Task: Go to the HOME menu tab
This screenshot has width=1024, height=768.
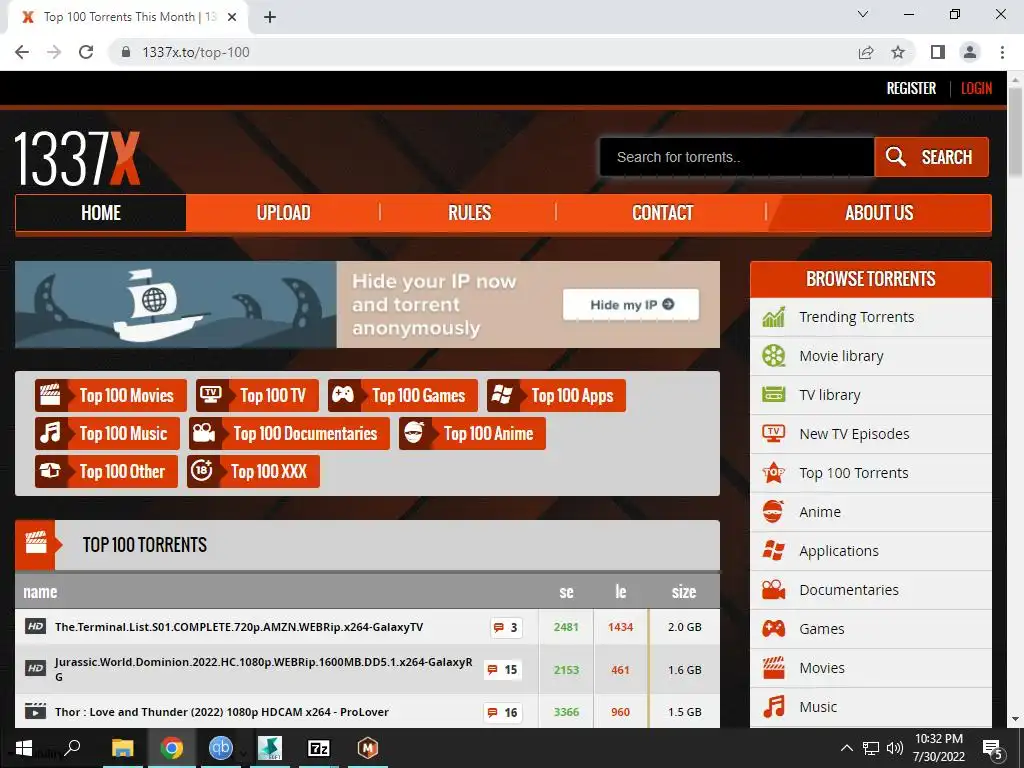Action: (x=101, y=213)
